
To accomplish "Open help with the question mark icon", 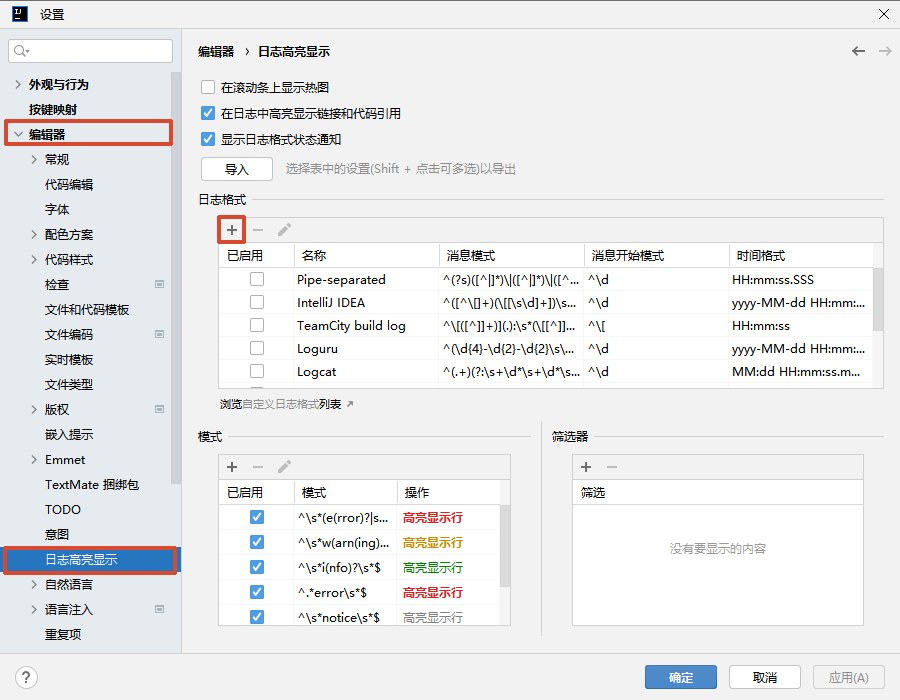I will [27, 677].
